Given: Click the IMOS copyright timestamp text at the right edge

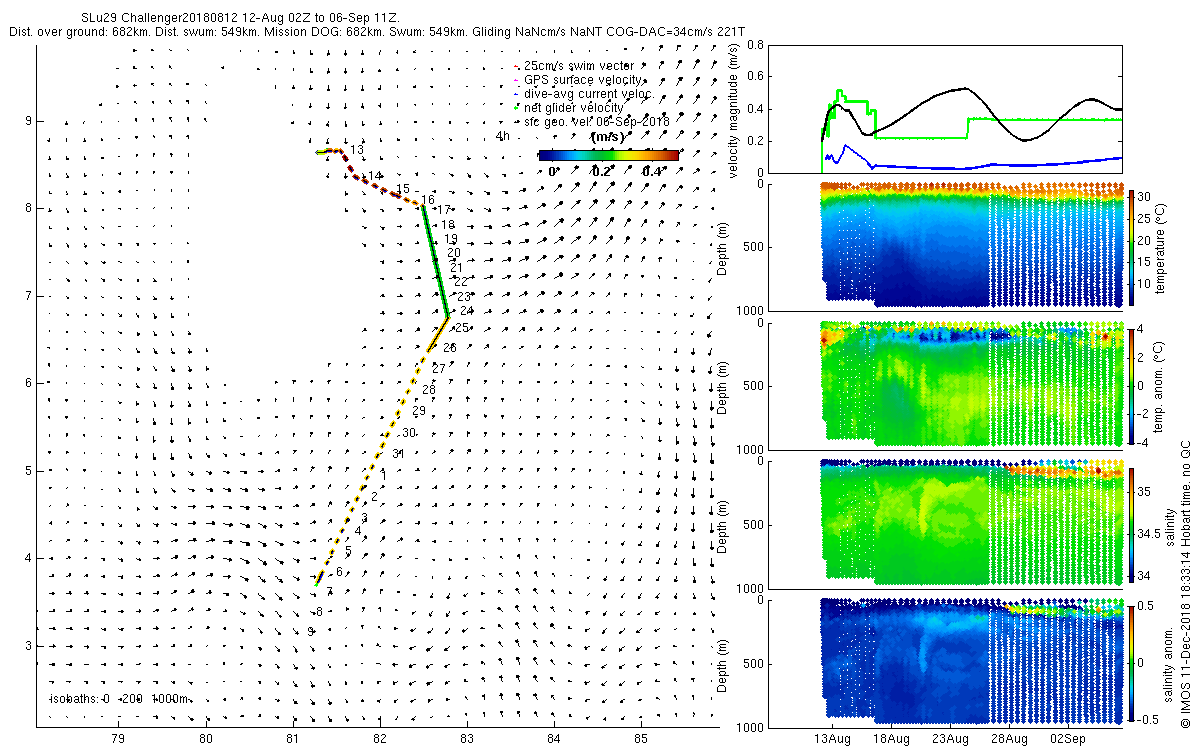Looking at the screenshot, I should 1185,584.
